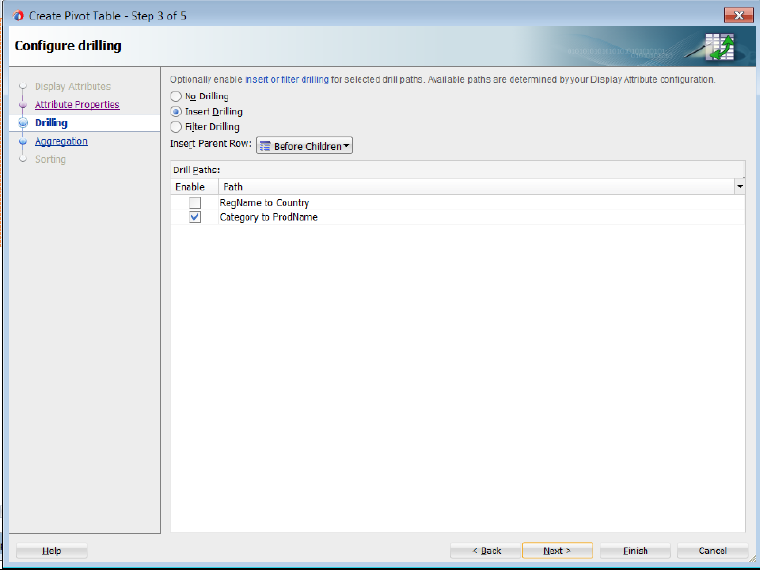
Task: Click the 'RegName to Country' path text
Action: [x=264, y=203]
